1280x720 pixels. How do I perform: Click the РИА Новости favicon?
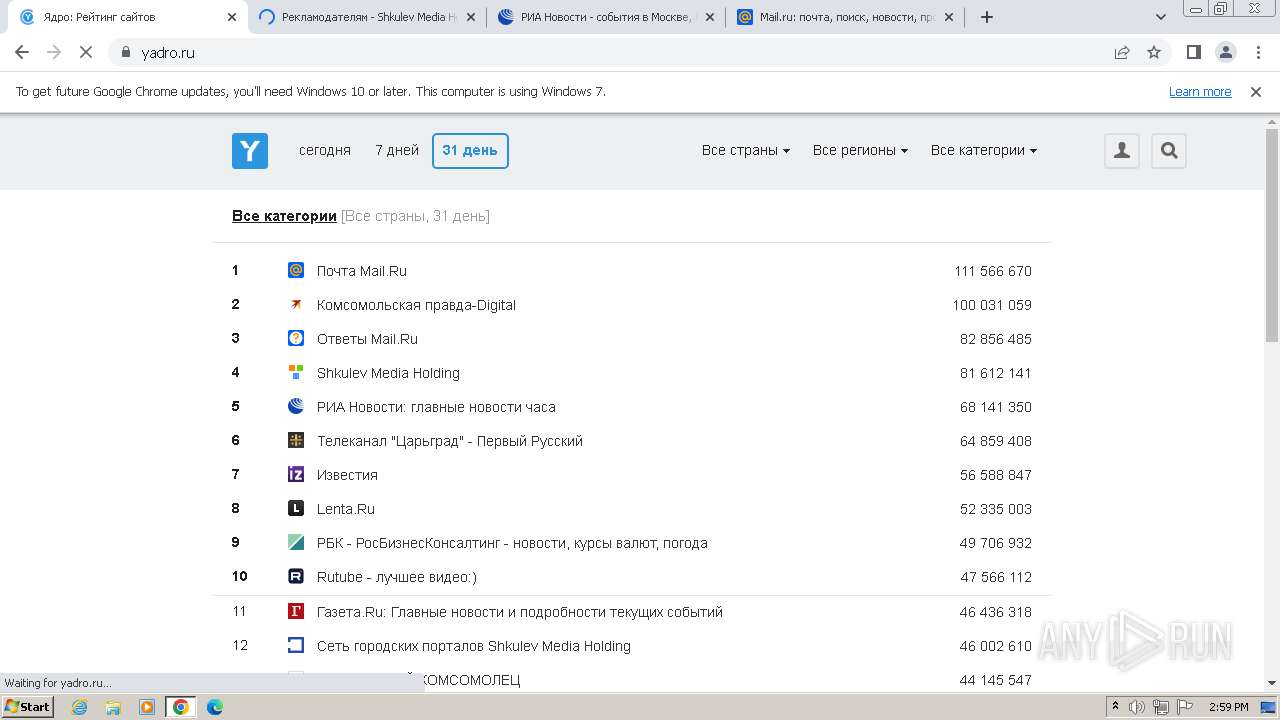click(x=296, y=406)
